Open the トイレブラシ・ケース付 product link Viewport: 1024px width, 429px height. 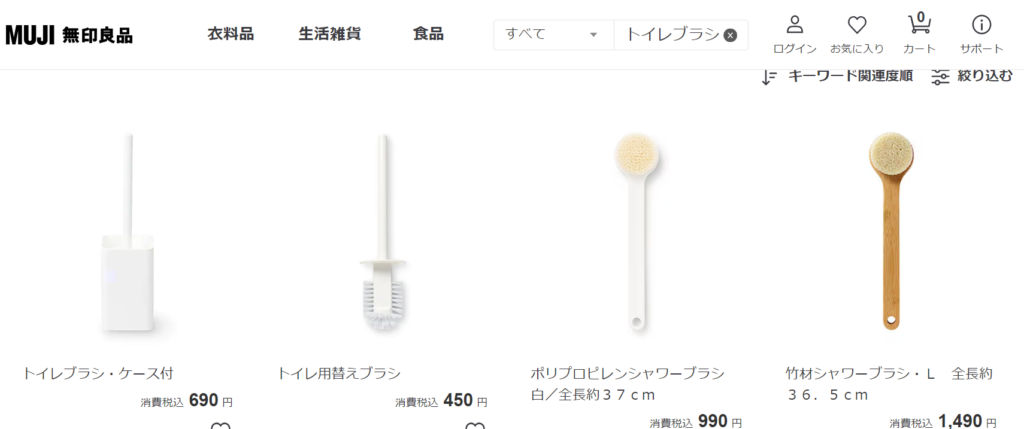click(98, 373)
